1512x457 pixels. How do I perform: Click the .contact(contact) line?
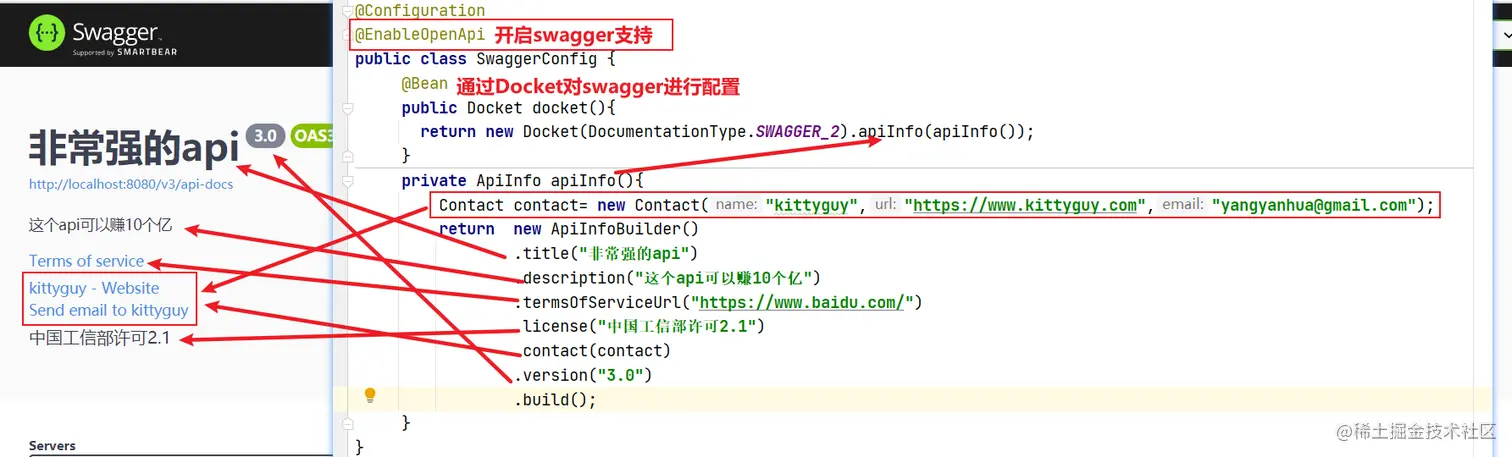click(x=592, y=351)
